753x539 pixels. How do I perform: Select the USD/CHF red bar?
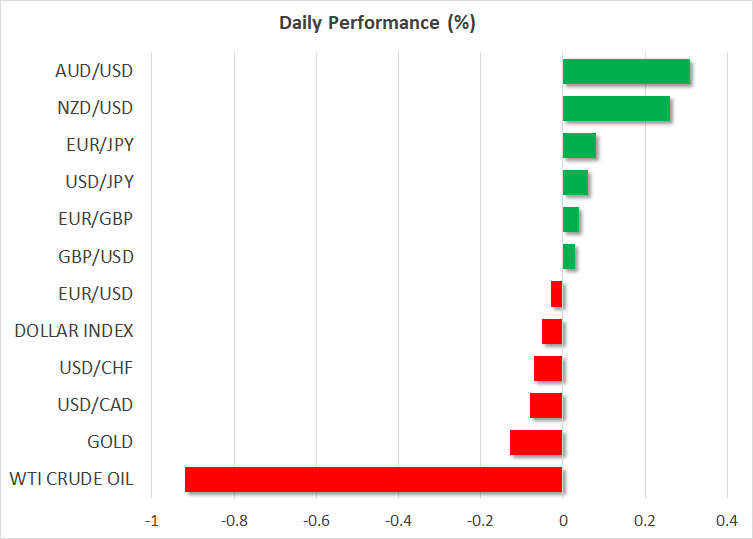coord(548,368)
